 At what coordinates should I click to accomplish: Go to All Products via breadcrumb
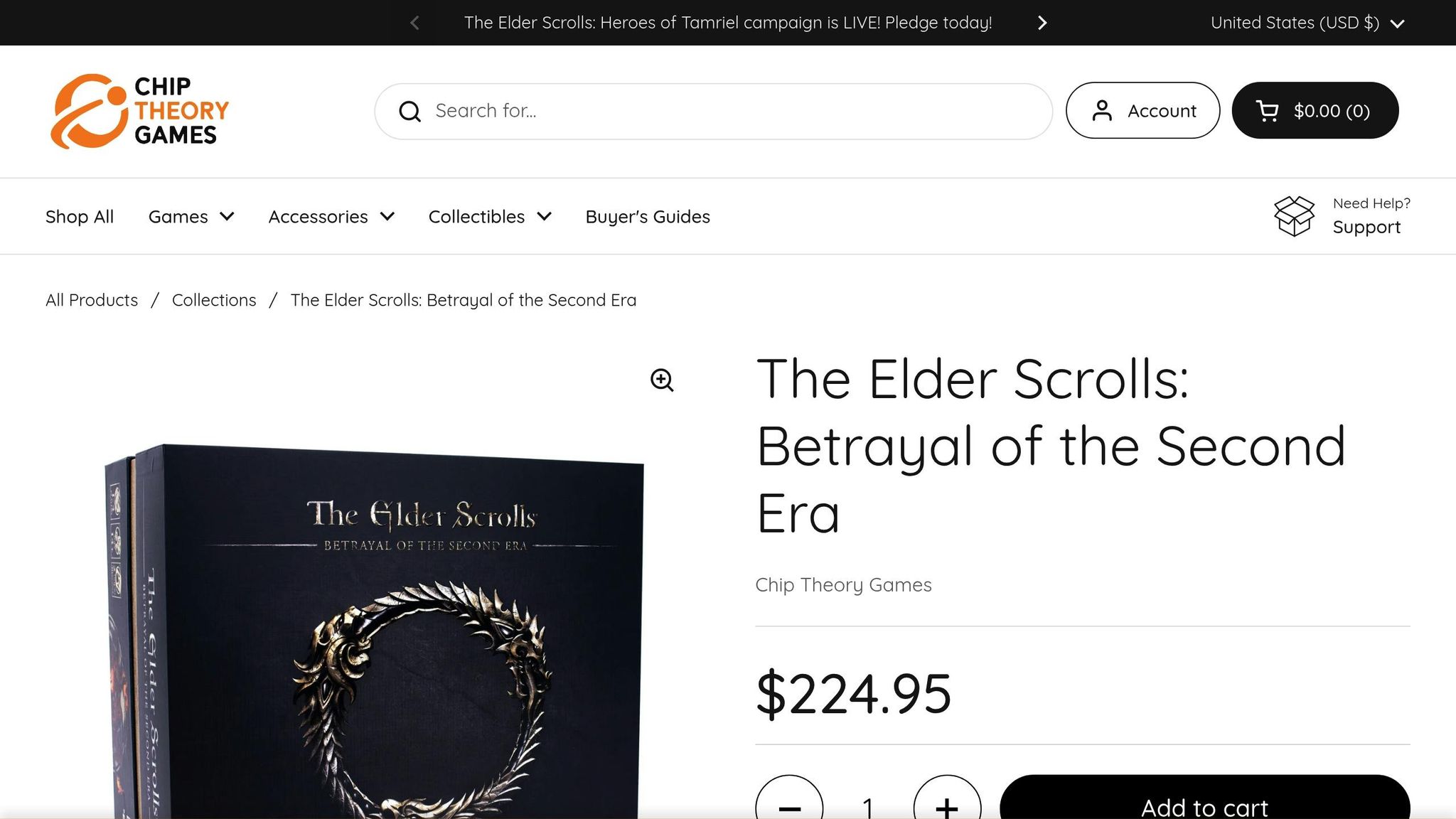[x=91, y=299]
